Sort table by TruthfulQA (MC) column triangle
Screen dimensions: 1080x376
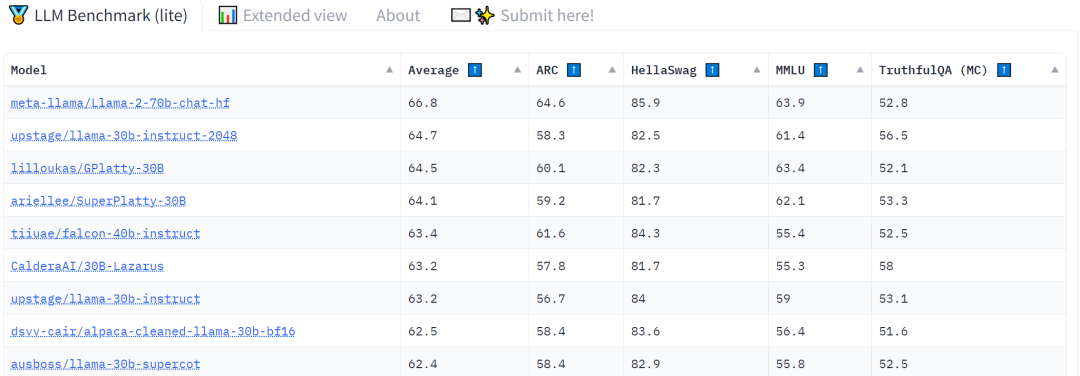[1055, 70]
